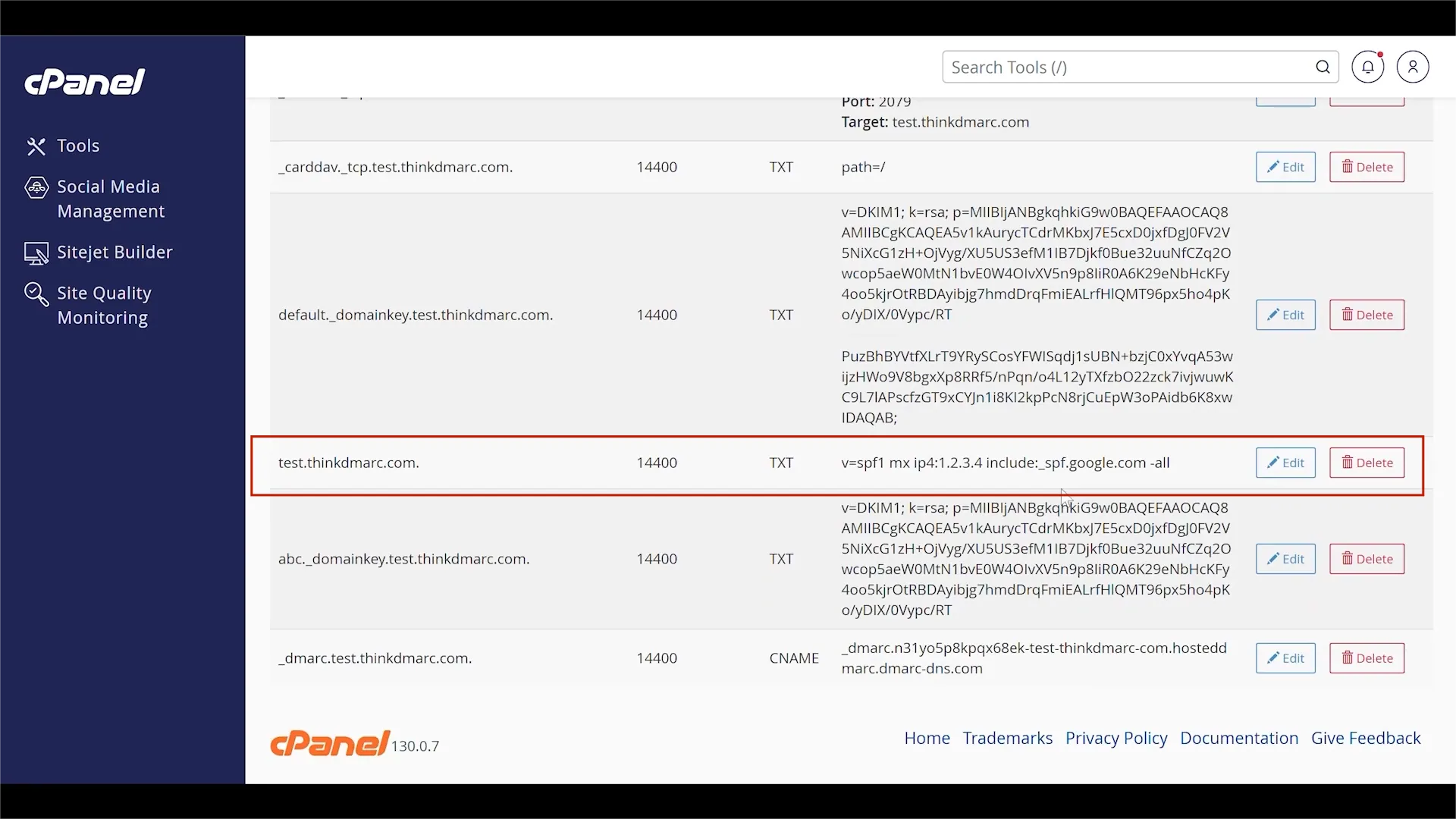The width and height of the screenshot is (1456, 819).
Task: Edit the _dmarc CNAME record
Action: (1285, 658)
